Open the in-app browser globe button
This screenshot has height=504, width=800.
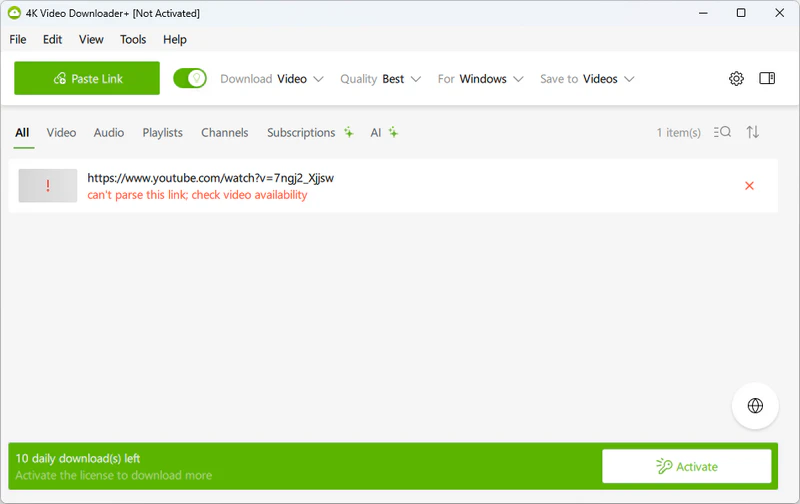(x=755, y=406)
